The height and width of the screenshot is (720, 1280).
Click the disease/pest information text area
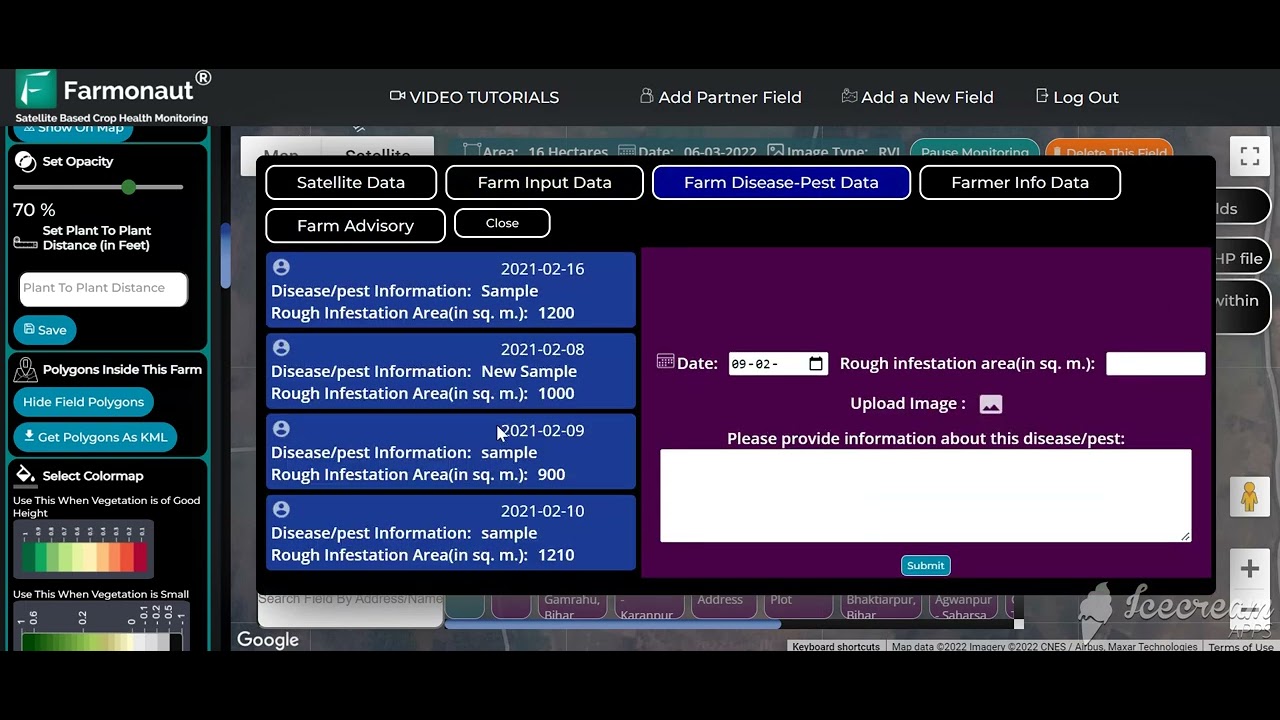tap(926, 496)
